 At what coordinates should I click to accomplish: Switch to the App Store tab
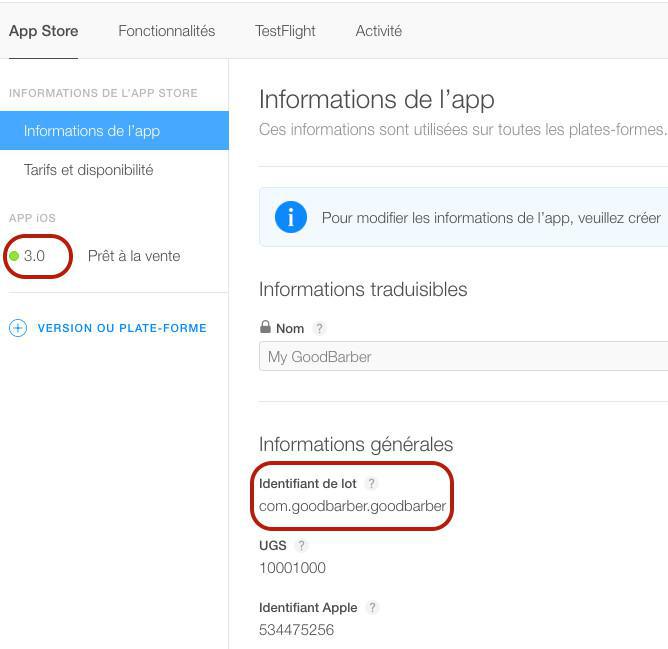43,31
